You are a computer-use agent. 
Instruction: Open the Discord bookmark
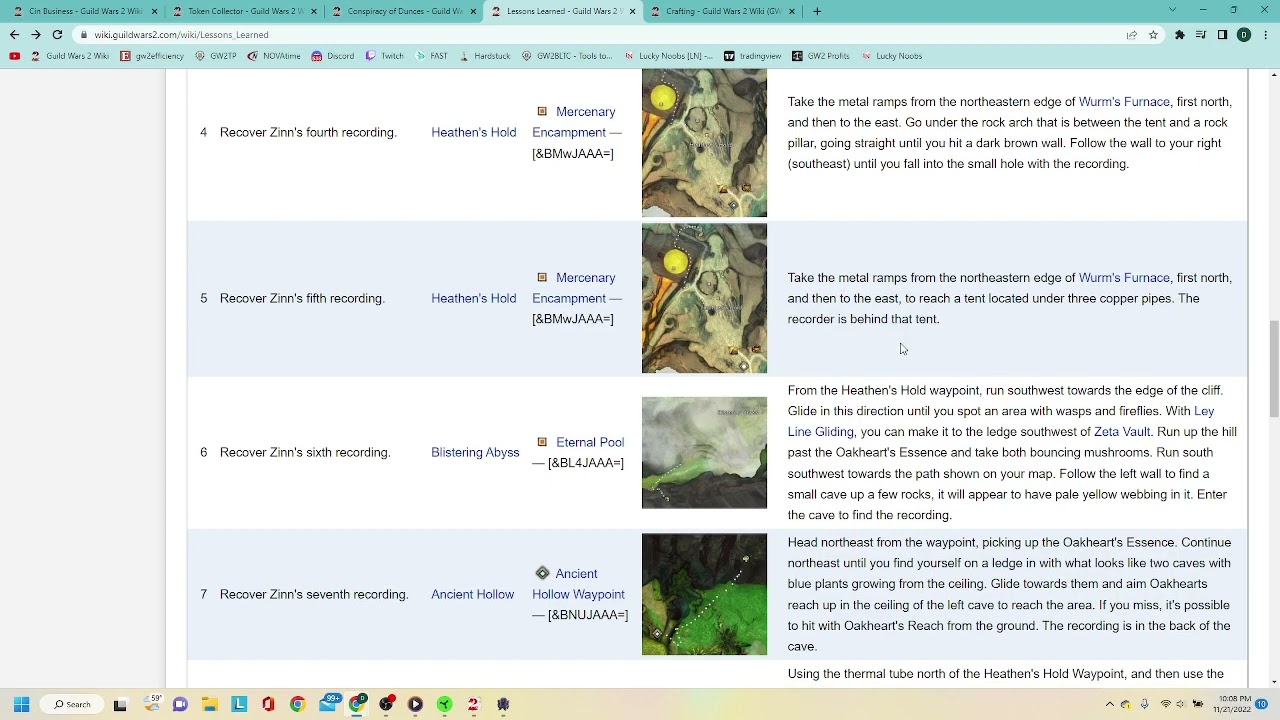coord(332,56)
